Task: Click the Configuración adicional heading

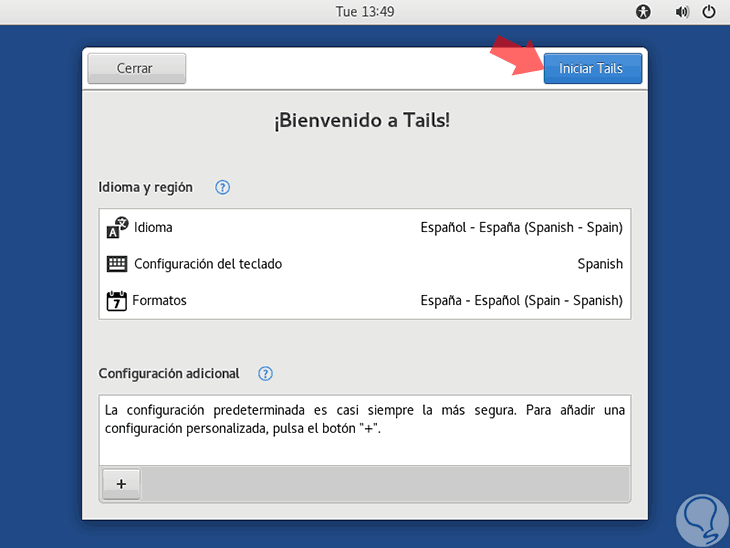Action: (169, 373)
